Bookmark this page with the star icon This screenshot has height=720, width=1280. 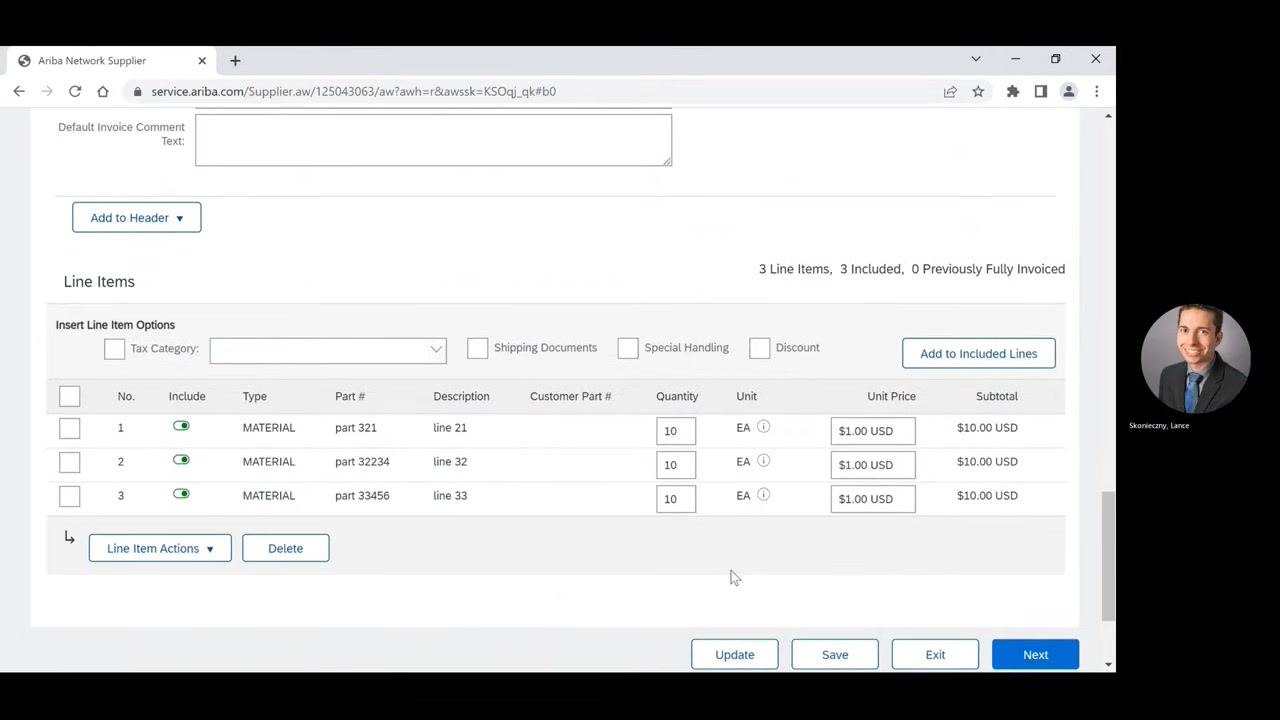[x=978, y=91]
